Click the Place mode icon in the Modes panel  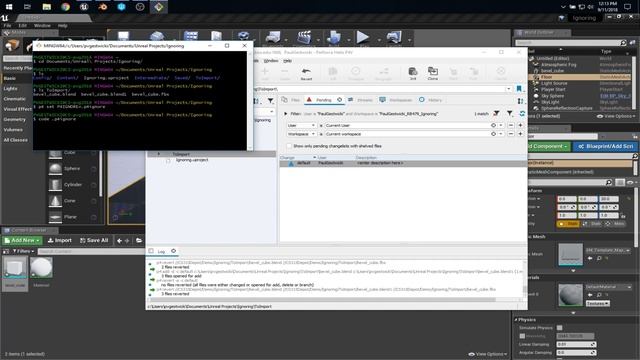(x=12, y=45)
